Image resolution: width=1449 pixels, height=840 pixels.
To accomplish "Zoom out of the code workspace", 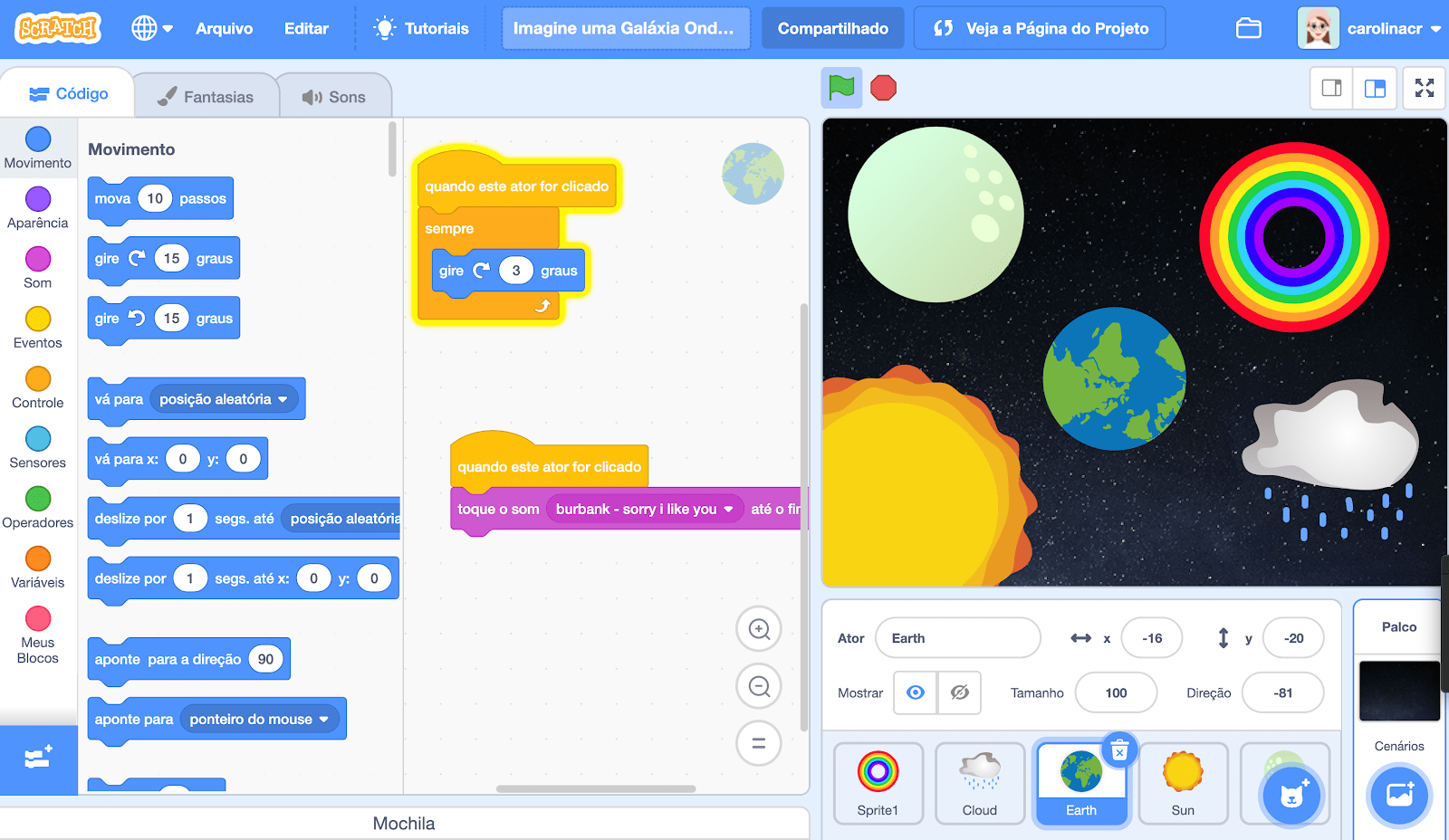I will [x=759, y=687].
